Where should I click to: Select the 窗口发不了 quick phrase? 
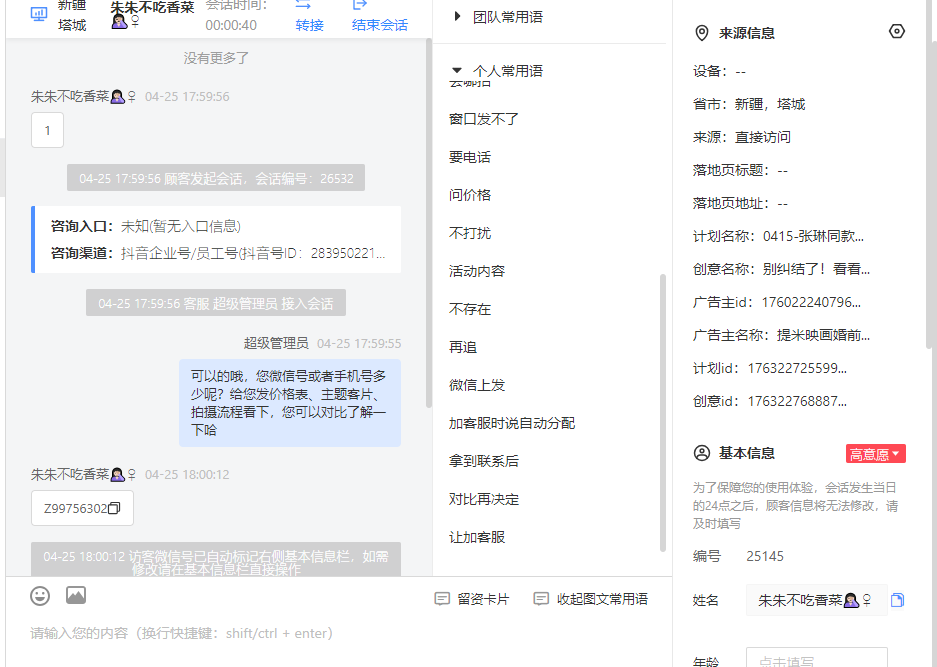(483, 119)
